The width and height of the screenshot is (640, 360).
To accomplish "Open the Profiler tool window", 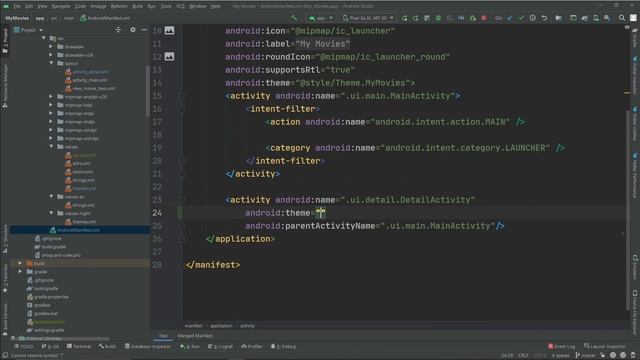I will [252, 347].
